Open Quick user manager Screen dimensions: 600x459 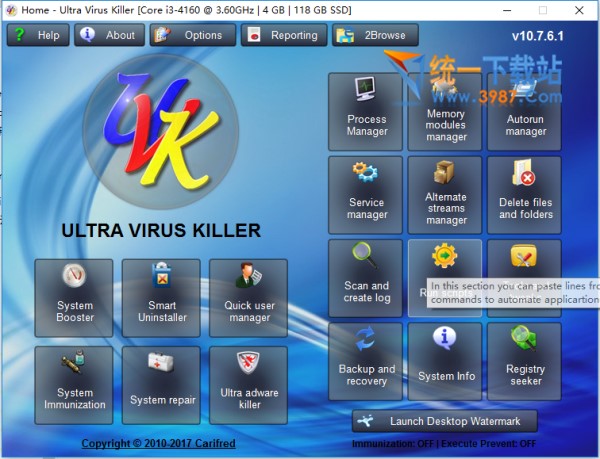click(x=248, y=298)
